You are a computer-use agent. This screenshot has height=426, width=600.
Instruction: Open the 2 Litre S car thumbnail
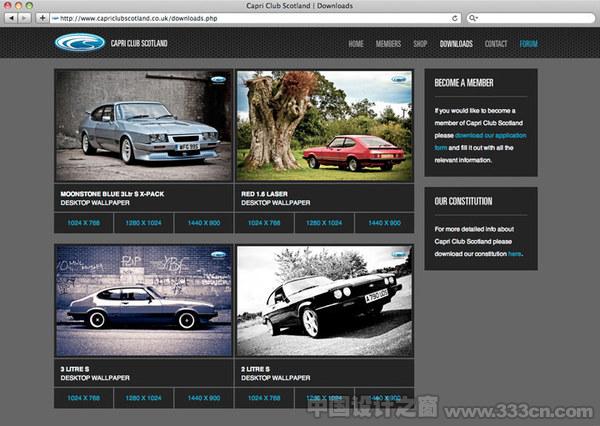click(324, 301)
